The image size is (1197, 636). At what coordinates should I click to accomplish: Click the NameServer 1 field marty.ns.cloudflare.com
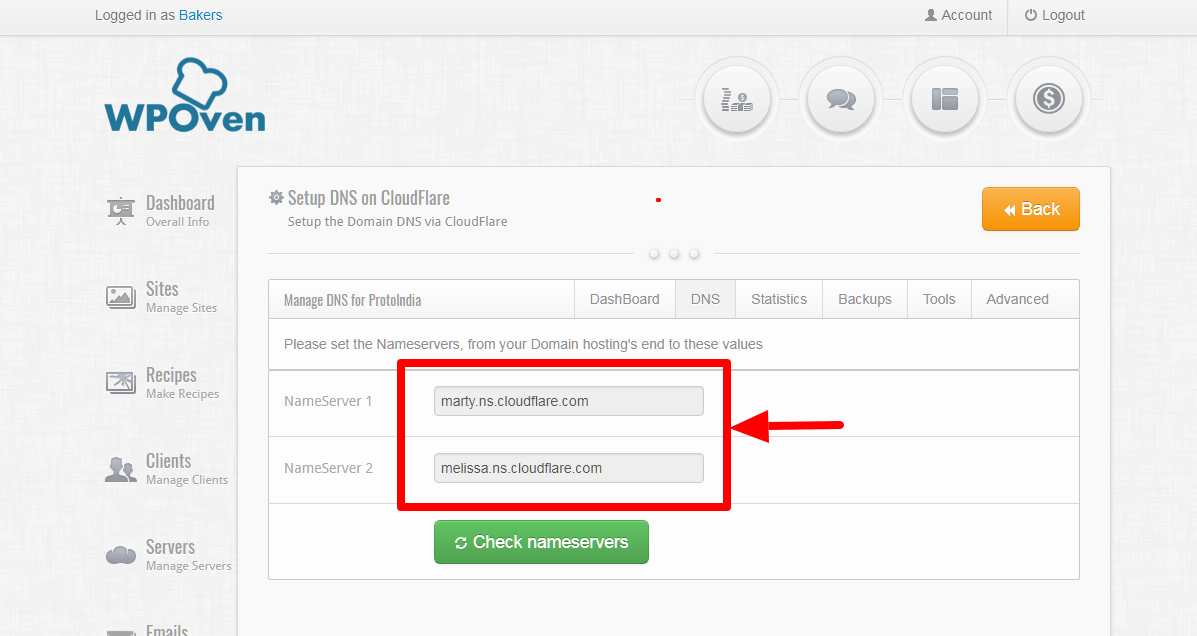[x=569, y=401]
